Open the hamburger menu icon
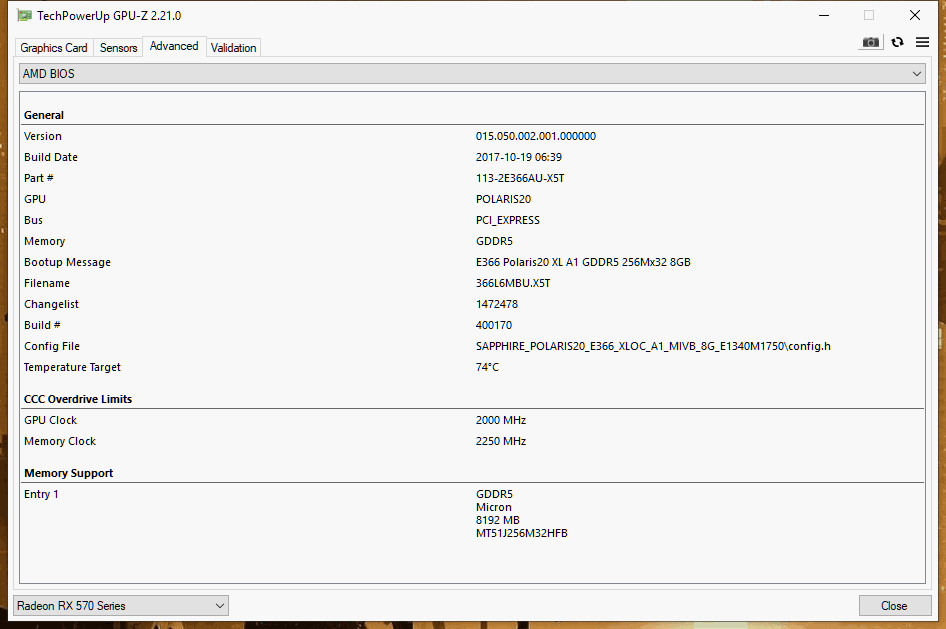The height and width of the screenshot is (629, 946). click(x=922, y=42)
